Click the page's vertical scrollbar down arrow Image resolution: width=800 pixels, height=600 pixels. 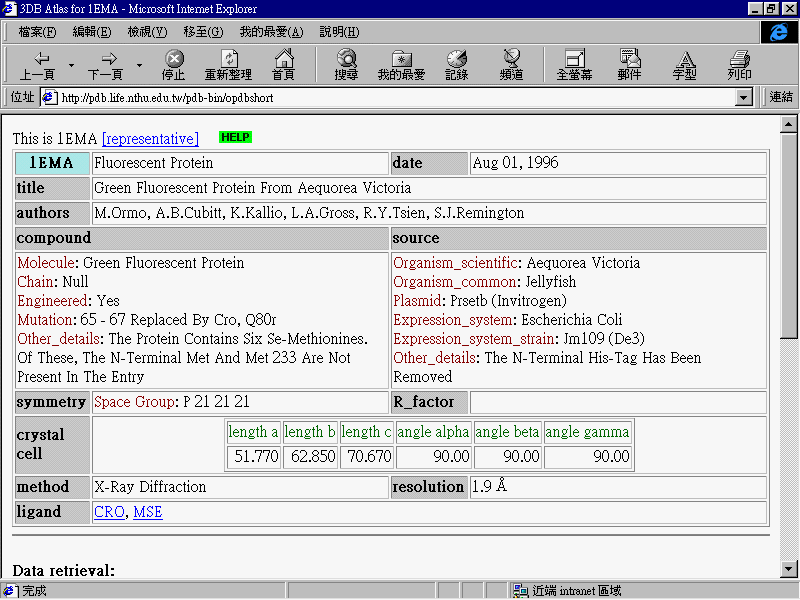[x=788, y=569]
